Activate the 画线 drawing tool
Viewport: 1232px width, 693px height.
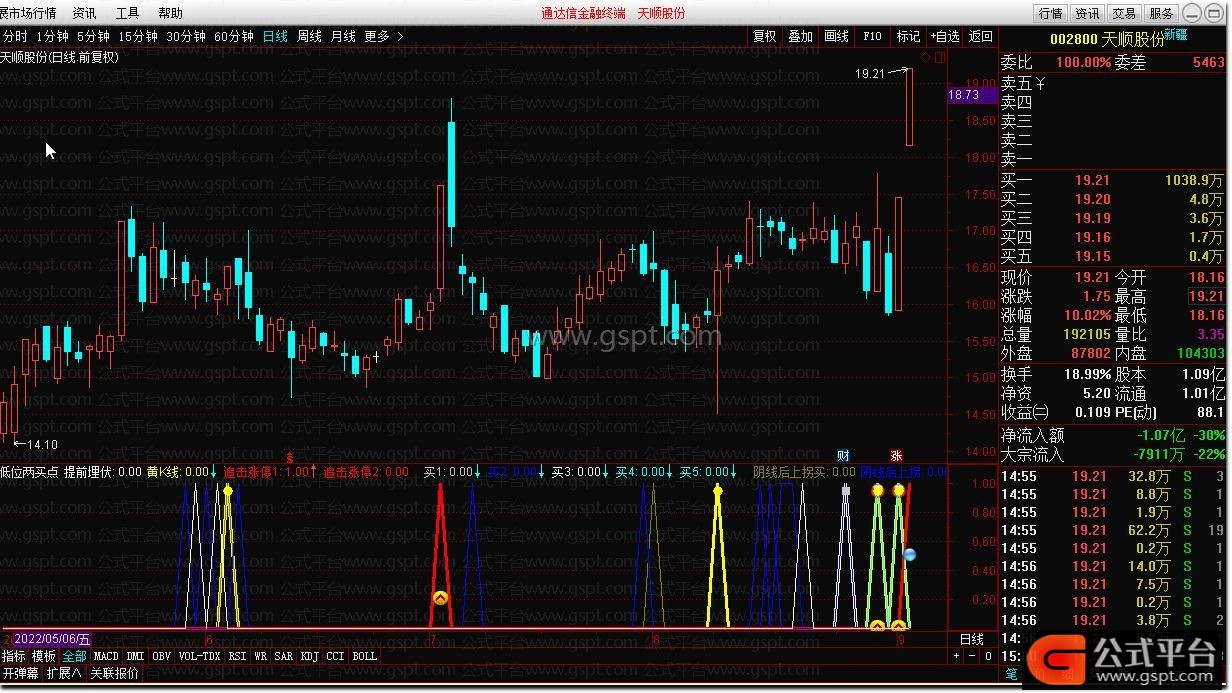coord(836,36)
